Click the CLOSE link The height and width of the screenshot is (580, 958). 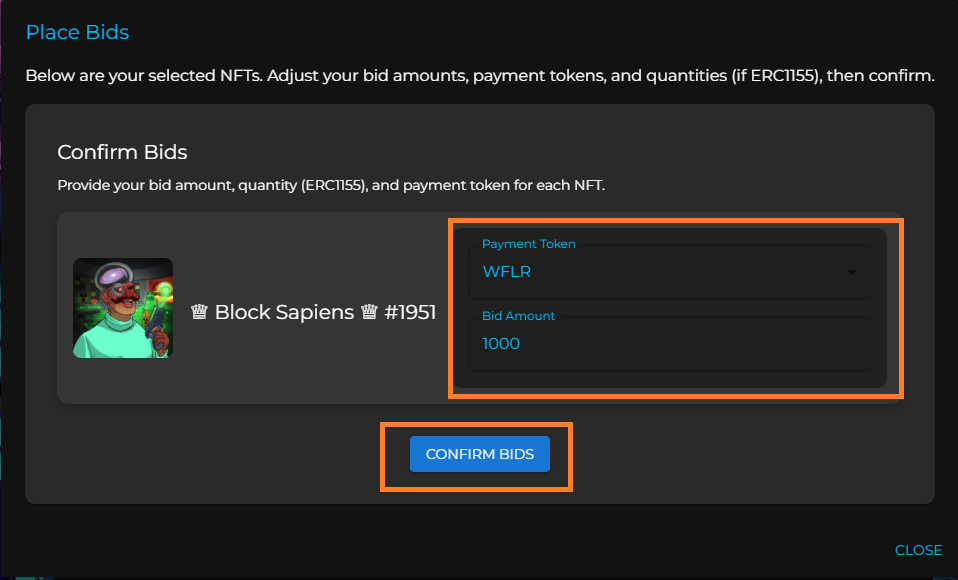[x=917, y=550]
